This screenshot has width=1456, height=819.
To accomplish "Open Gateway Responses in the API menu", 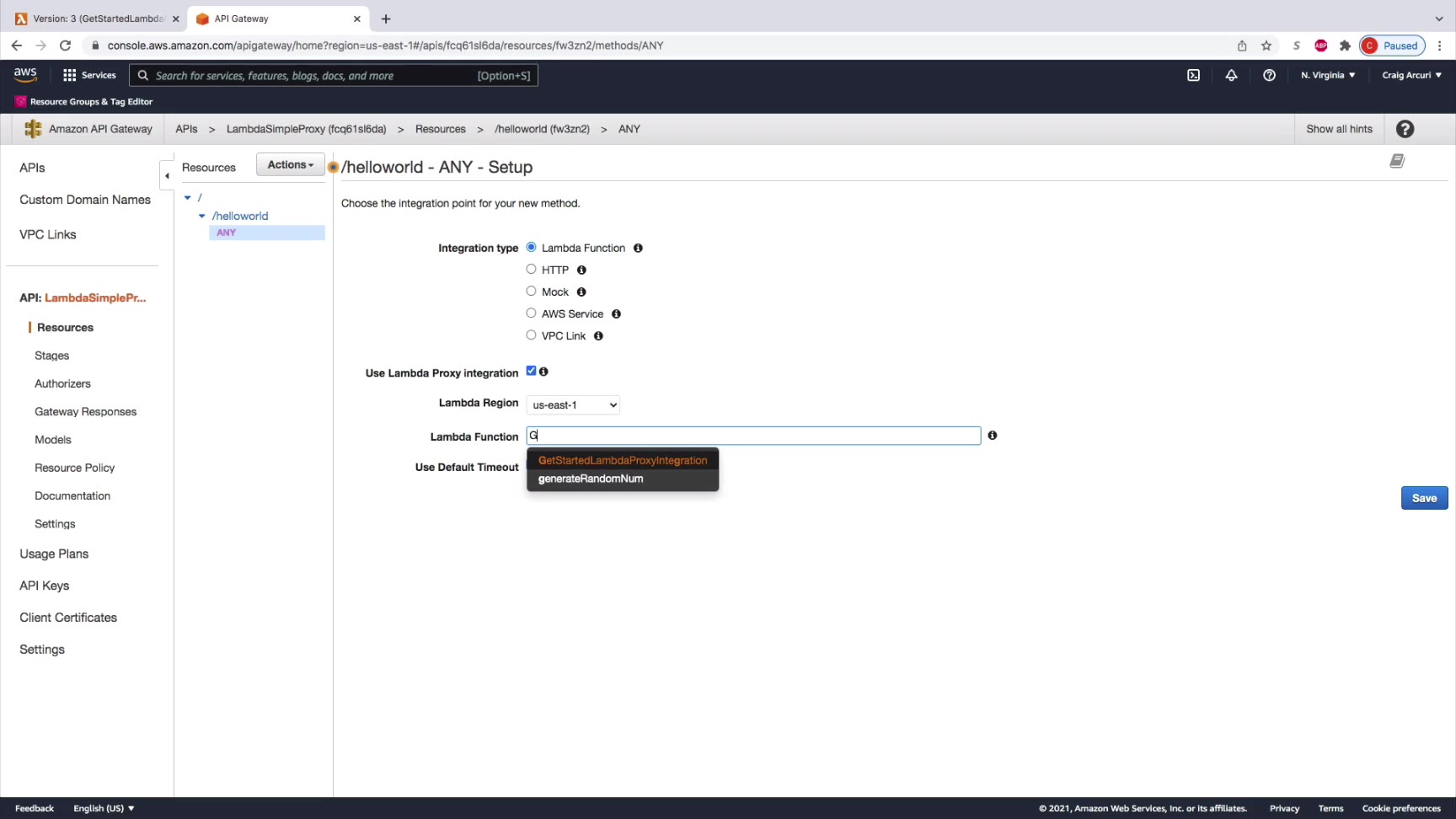I will click(x=85, y=412).
